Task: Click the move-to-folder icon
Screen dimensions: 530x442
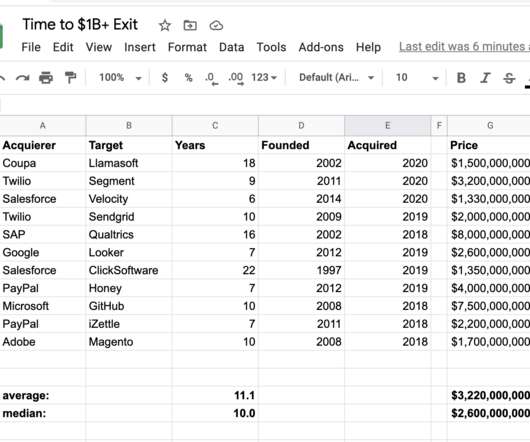Action: pyautogui.click(x=190, y=25)
